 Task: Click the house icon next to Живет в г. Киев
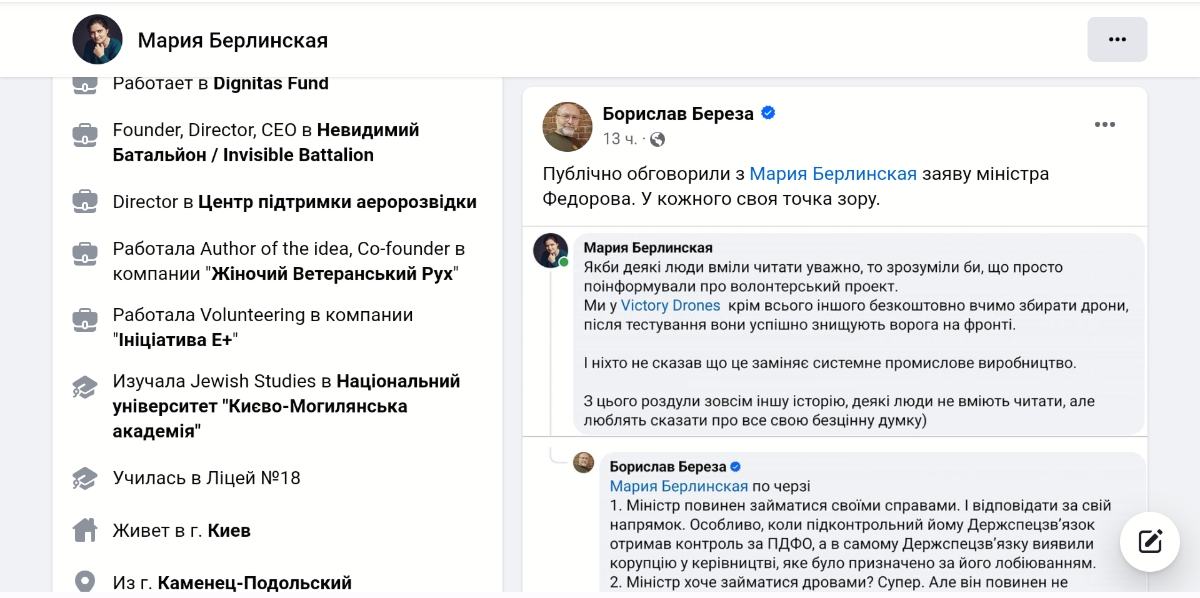pyautogui.click(x=85, y=530)
